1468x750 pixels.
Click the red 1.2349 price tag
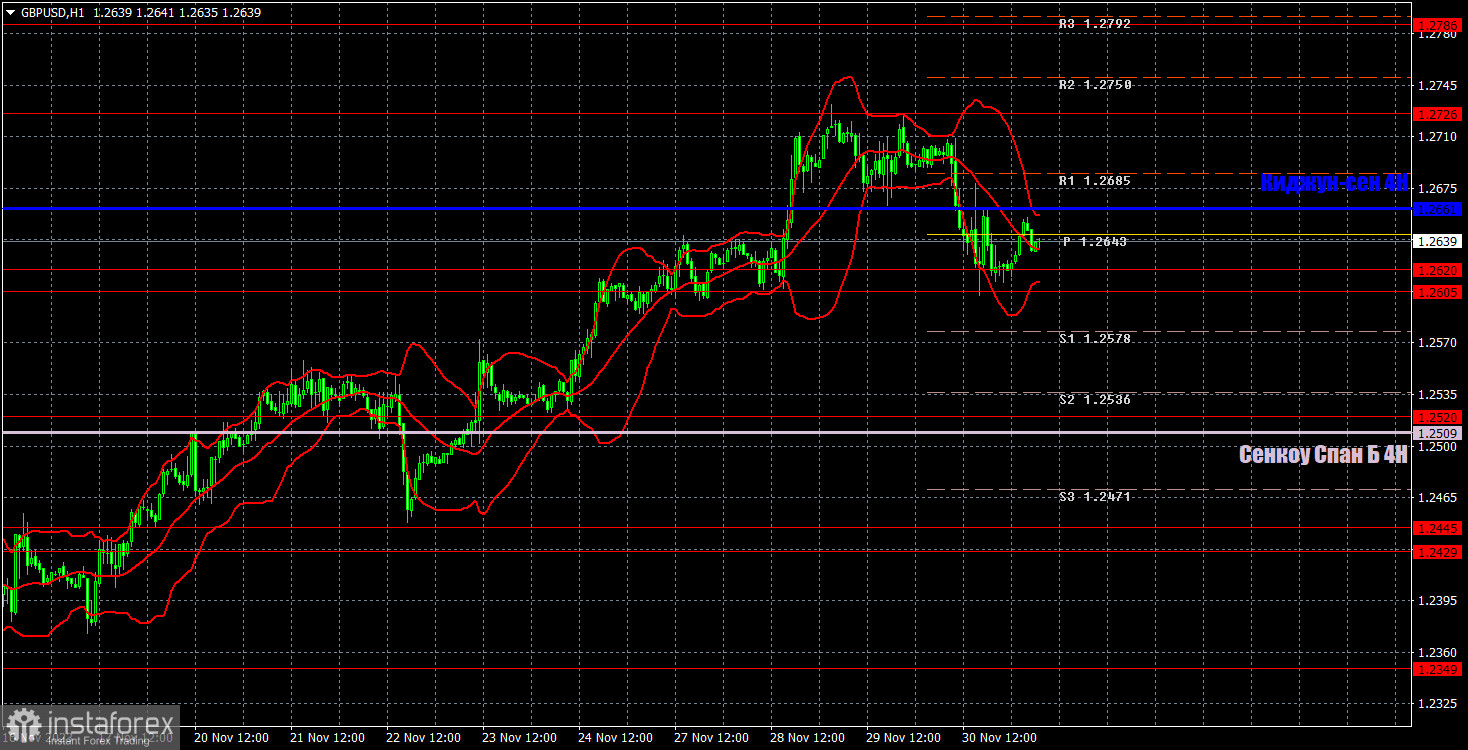point(1438,668)
